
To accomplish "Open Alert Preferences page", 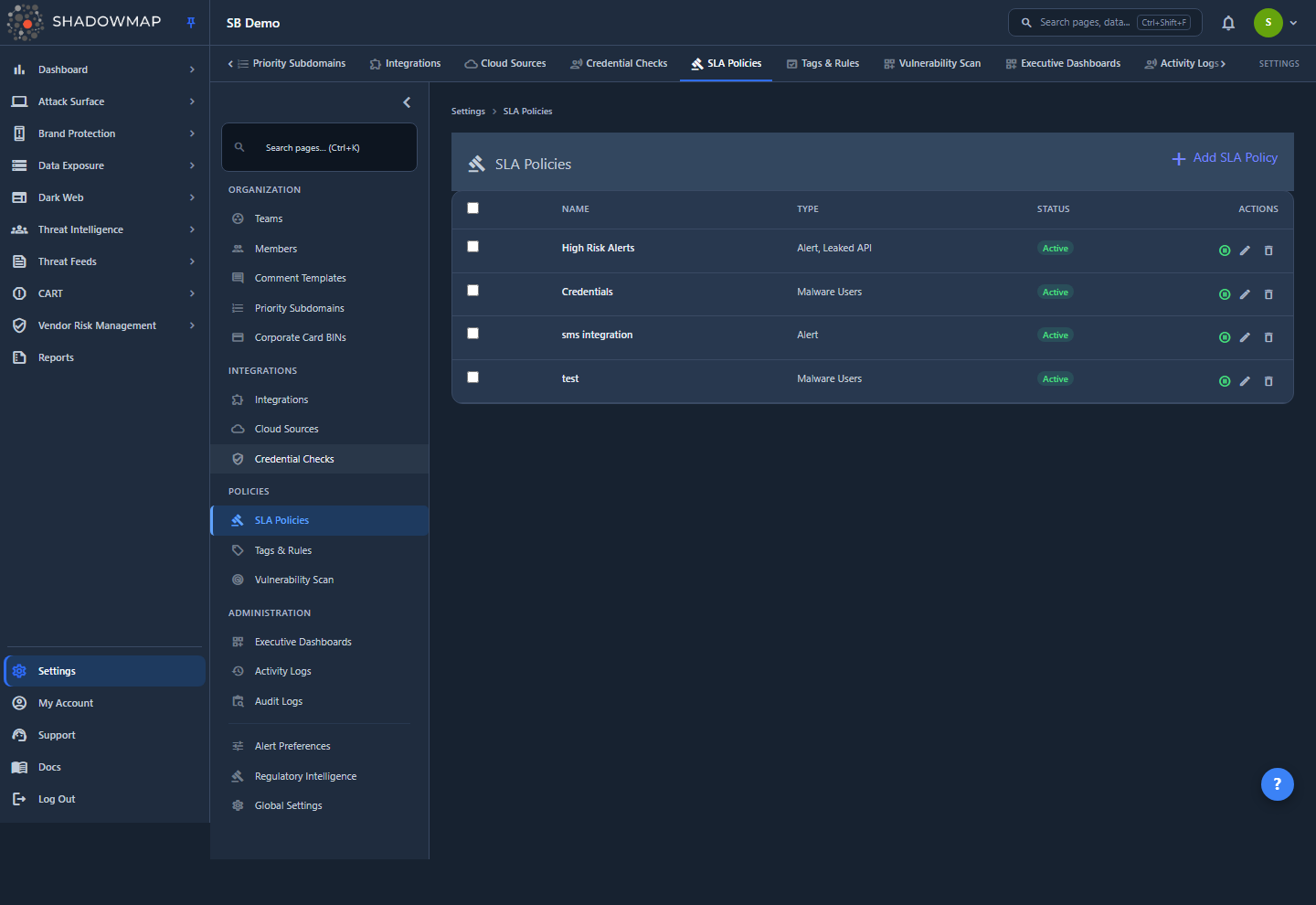I will 320,746.
